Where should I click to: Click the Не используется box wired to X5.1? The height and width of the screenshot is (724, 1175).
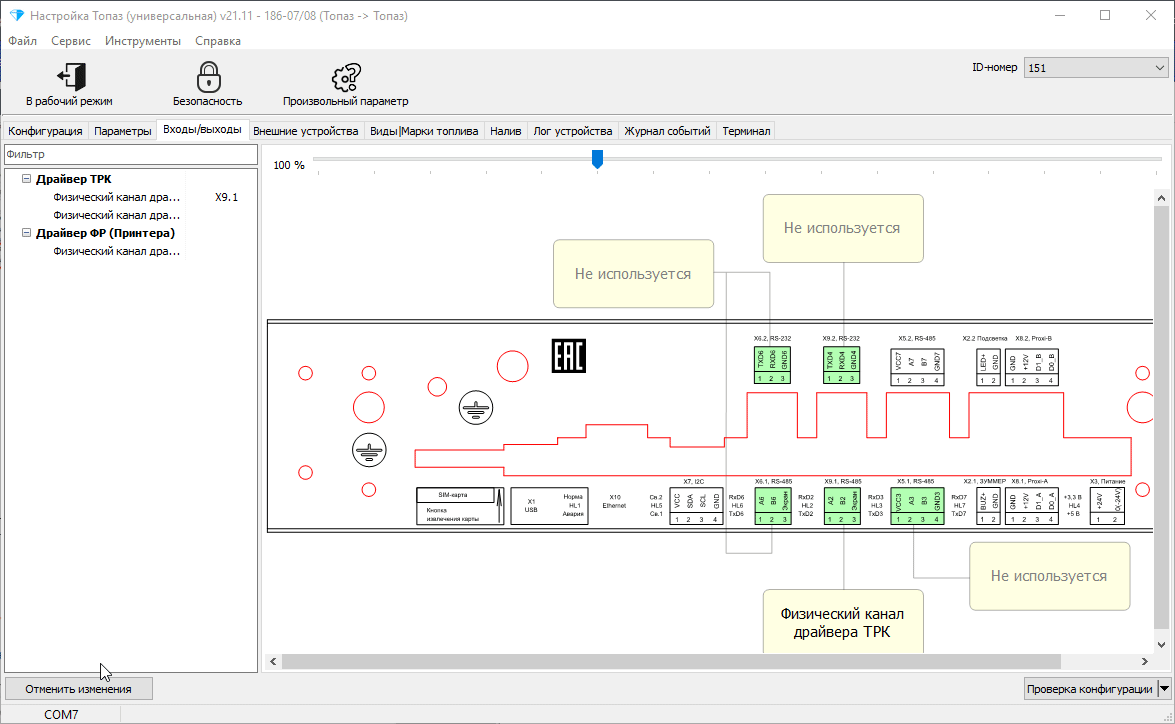(1049, 576)
